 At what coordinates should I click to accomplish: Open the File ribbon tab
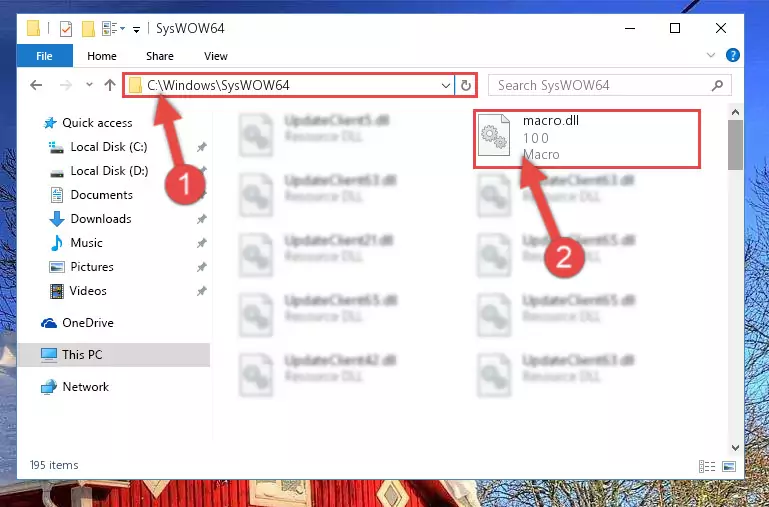click(x=45, y=56)
